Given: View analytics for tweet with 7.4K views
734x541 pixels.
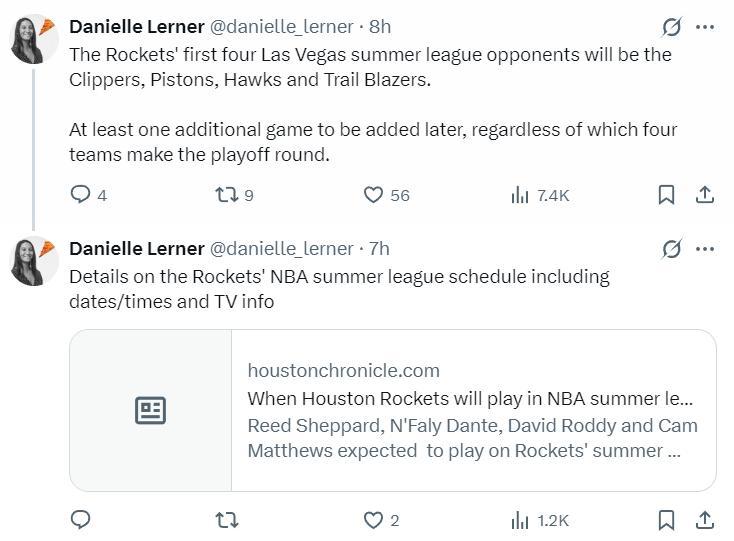Looking at the screenshot, I should pos(520,195).
